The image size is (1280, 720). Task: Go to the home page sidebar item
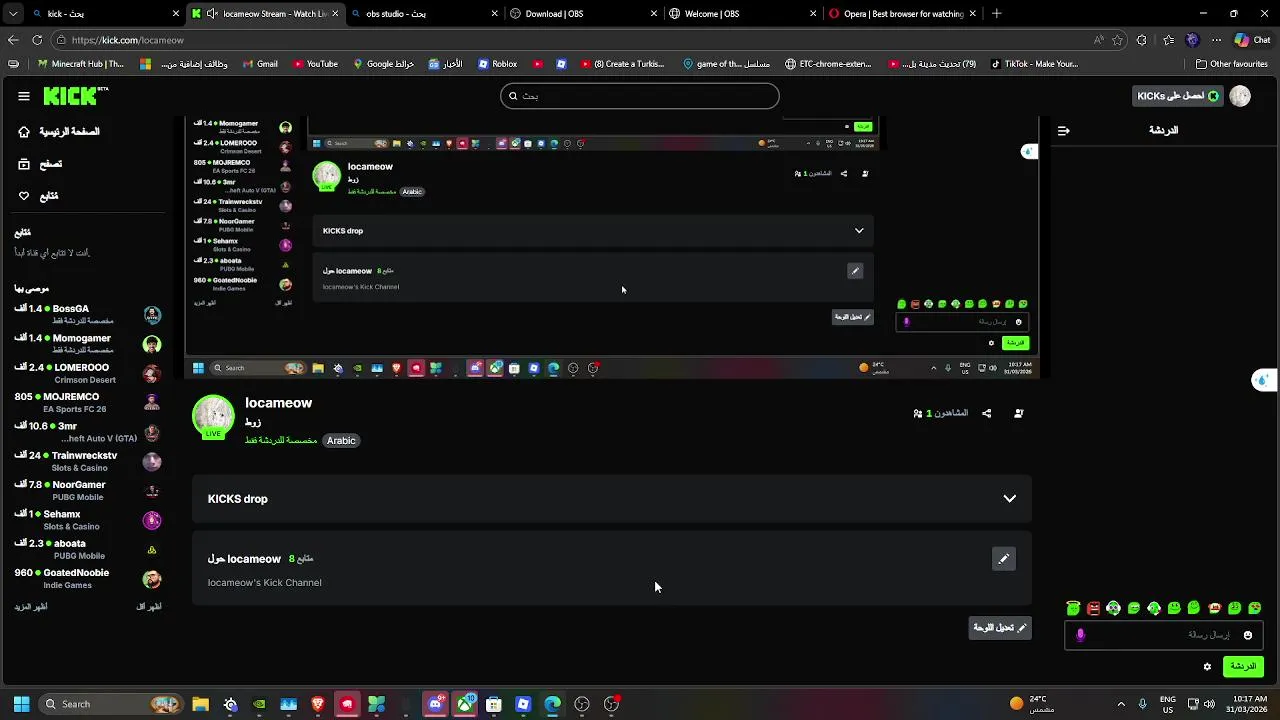coord(59,132)
